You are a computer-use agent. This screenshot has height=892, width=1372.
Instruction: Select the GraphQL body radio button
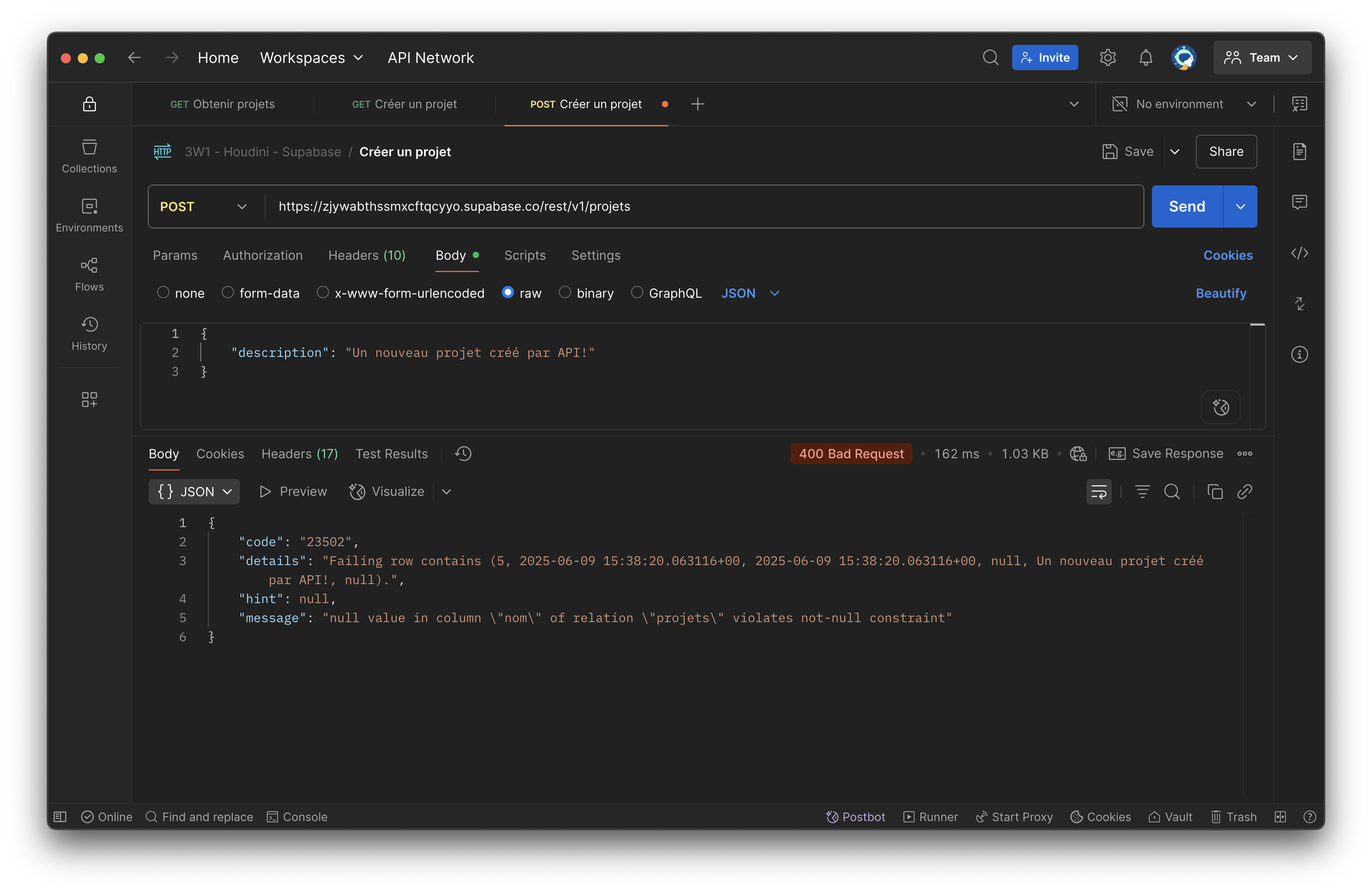click(x=637, y=293)
